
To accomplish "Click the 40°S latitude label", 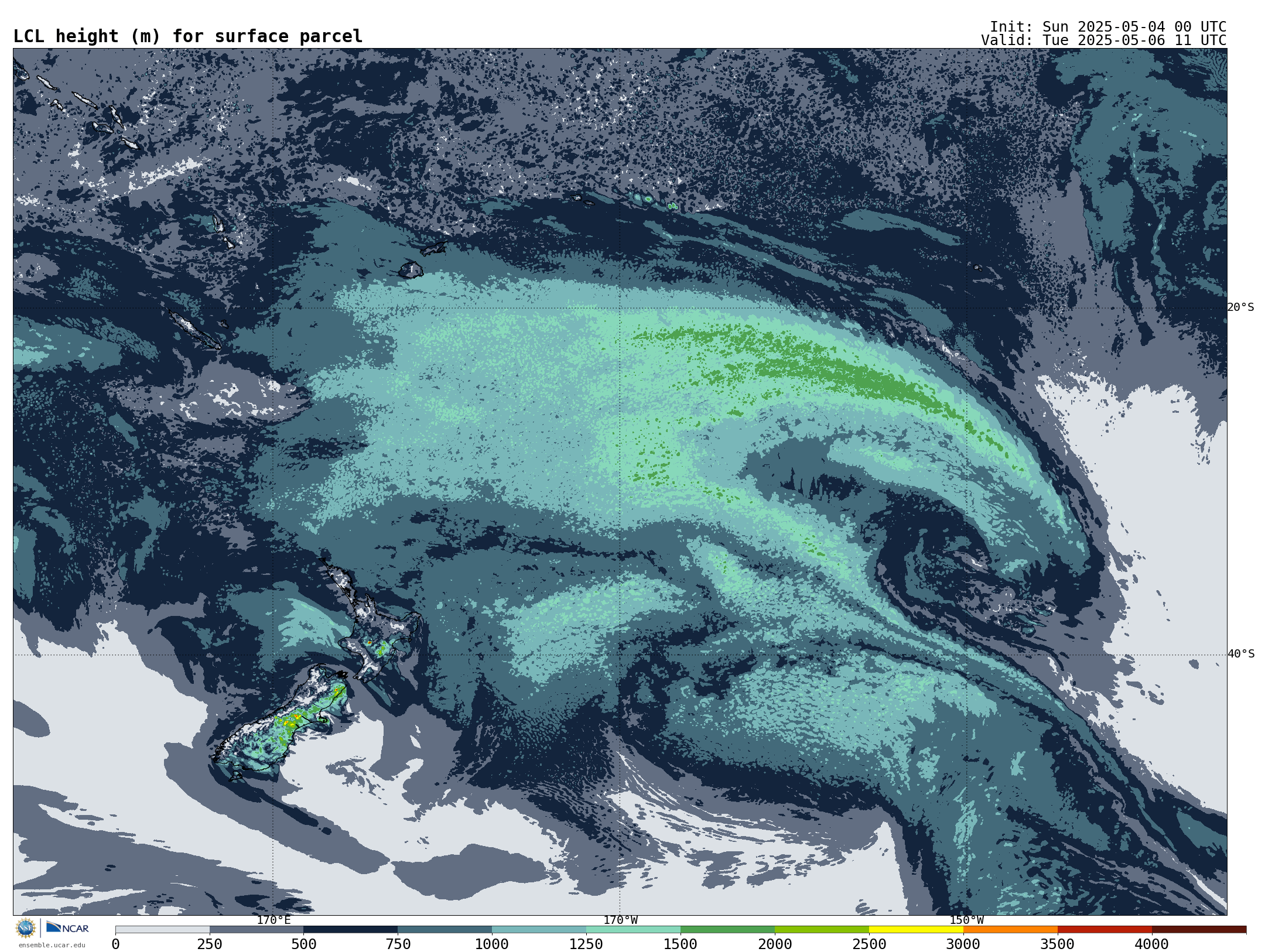I will click(1241, 654).
